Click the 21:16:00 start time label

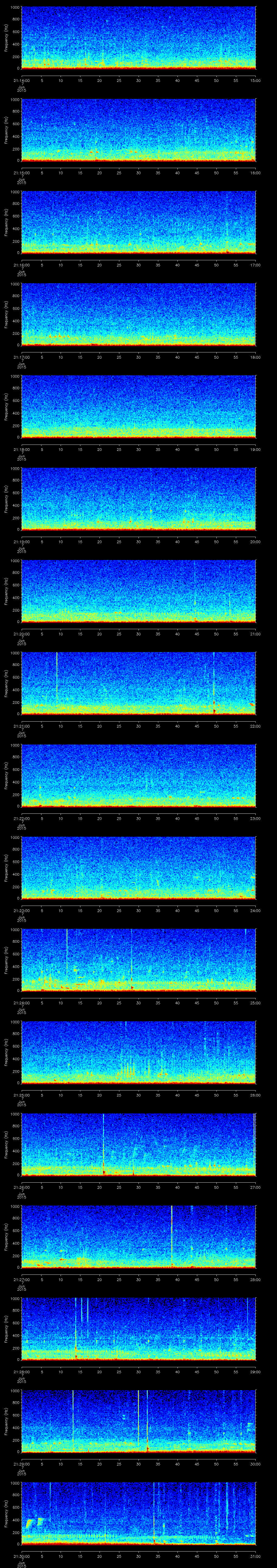tap(21, 265)
